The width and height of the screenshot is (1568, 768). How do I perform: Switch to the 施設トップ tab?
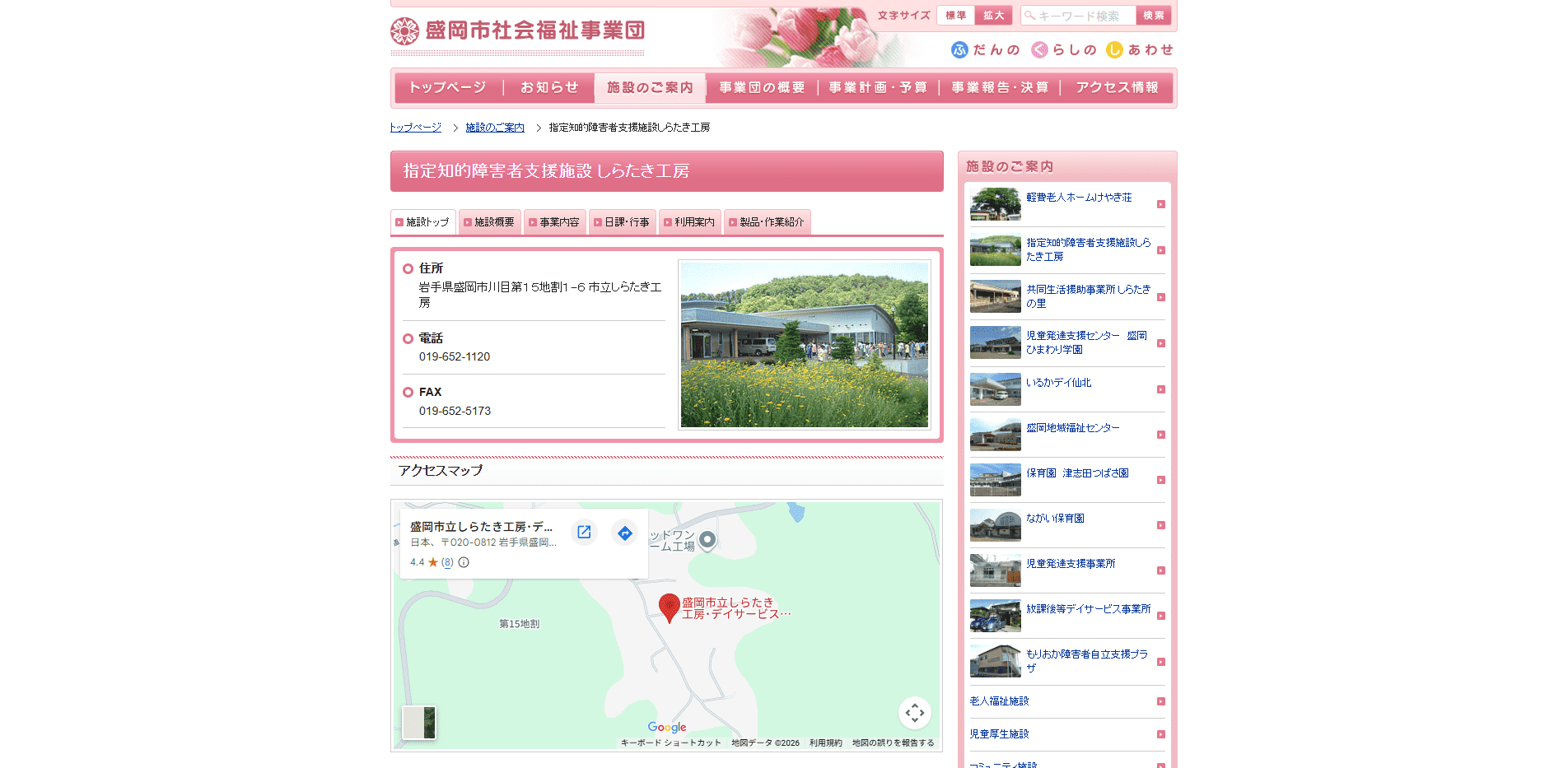(x=422, y=222)
